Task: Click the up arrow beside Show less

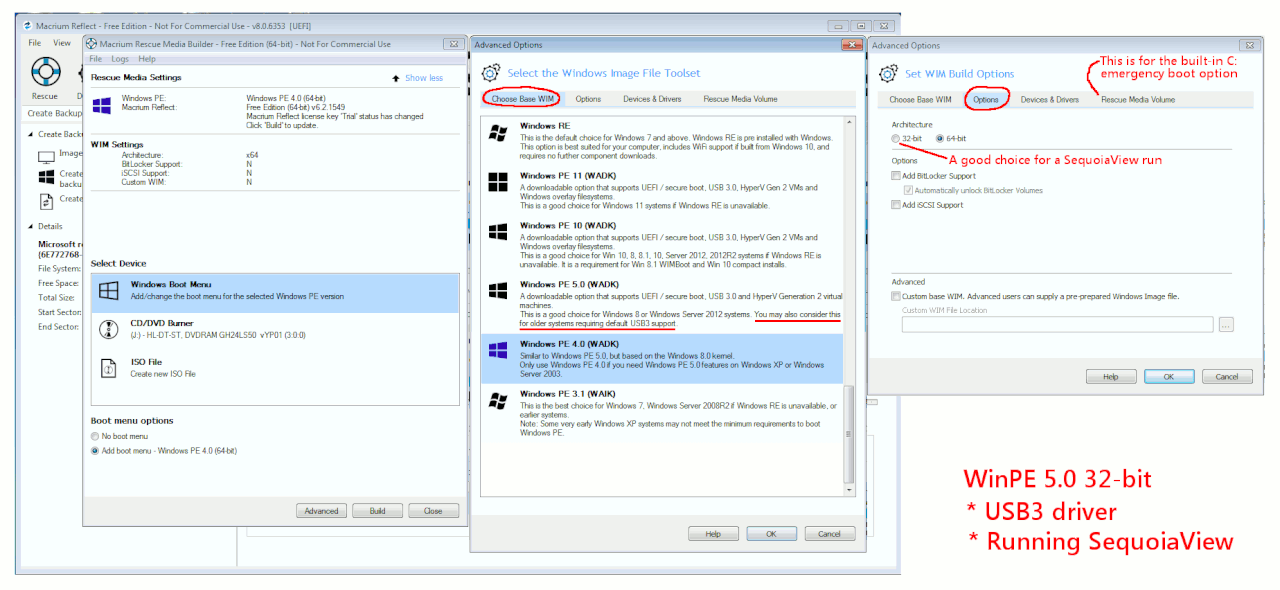Action: 396,78
